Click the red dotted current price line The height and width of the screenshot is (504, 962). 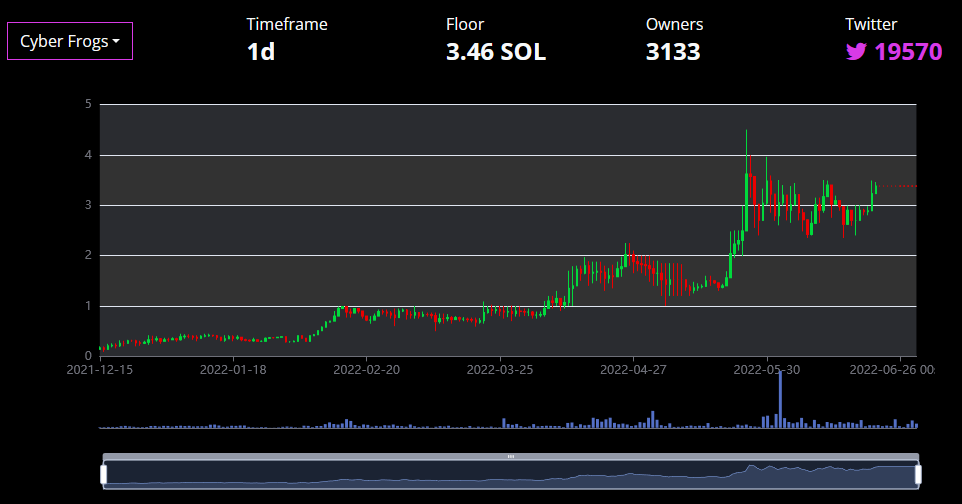tap(897, 186)
